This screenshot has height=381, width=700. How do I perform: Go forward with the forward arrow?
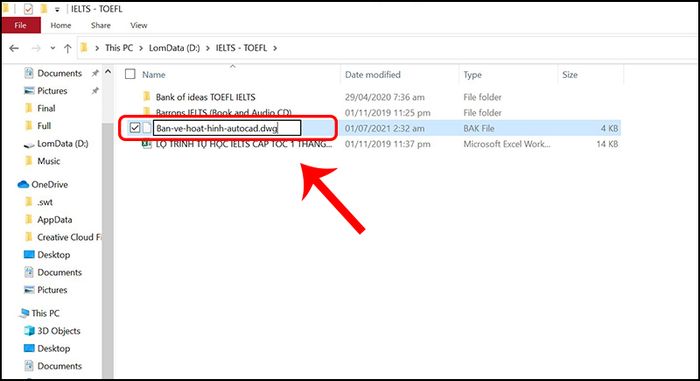pos(37,48)
